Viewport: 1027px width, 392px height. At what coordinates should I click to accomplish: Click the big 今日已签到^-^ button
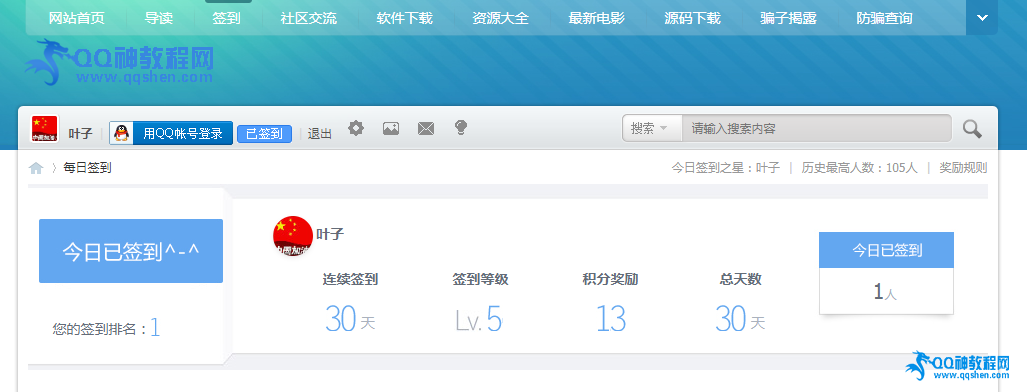131,251
